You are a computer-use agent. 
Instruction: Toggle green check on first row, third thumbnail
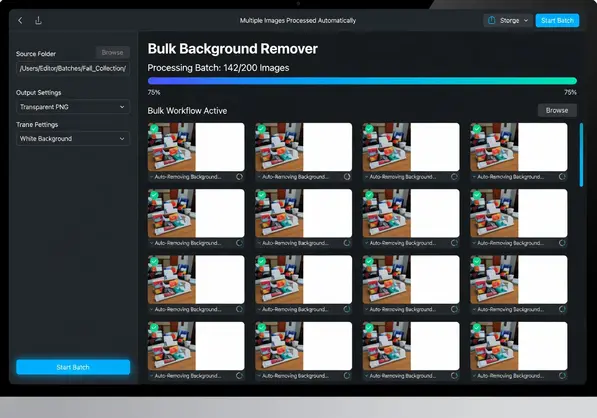tap(369, 129)
